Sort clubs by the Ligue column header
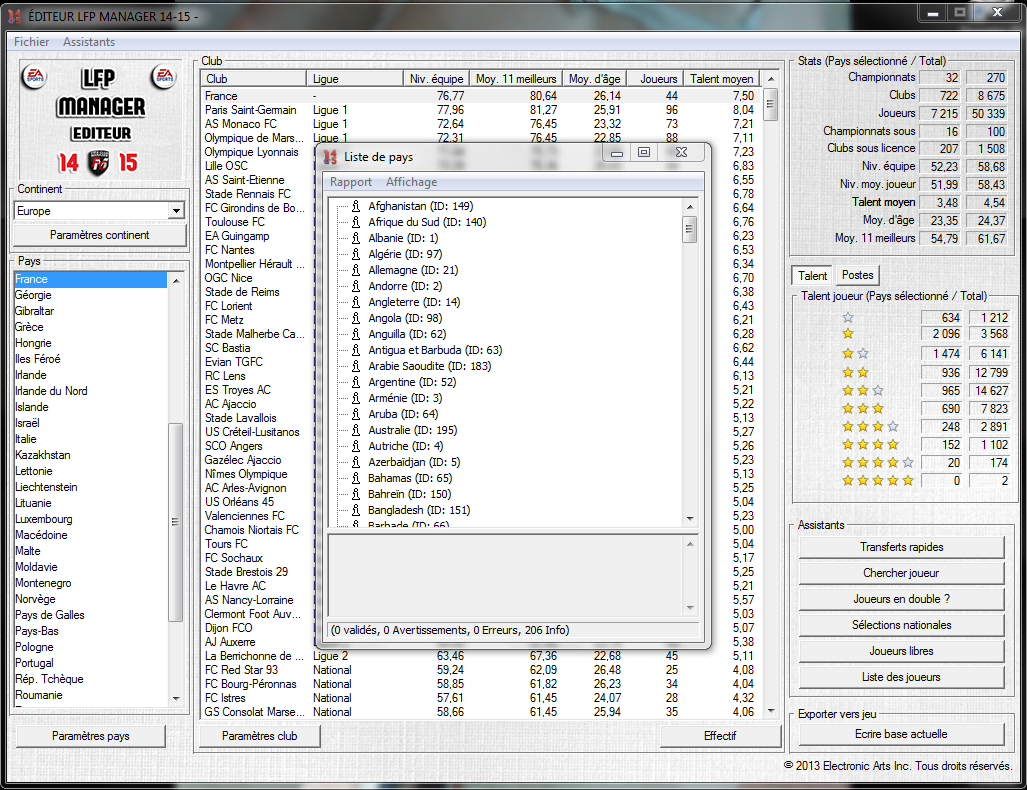 pyautogui.click(x=354, y=79)
